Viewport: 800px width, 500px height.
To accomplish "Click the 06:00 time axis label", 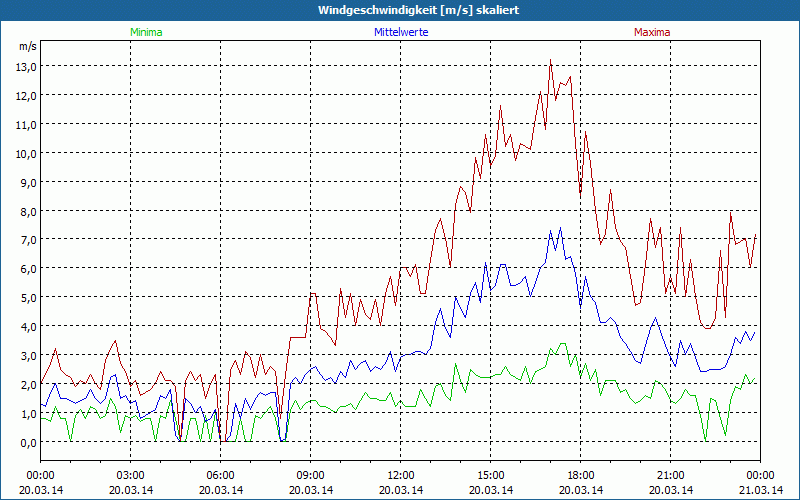I will [x=221, y=475].
